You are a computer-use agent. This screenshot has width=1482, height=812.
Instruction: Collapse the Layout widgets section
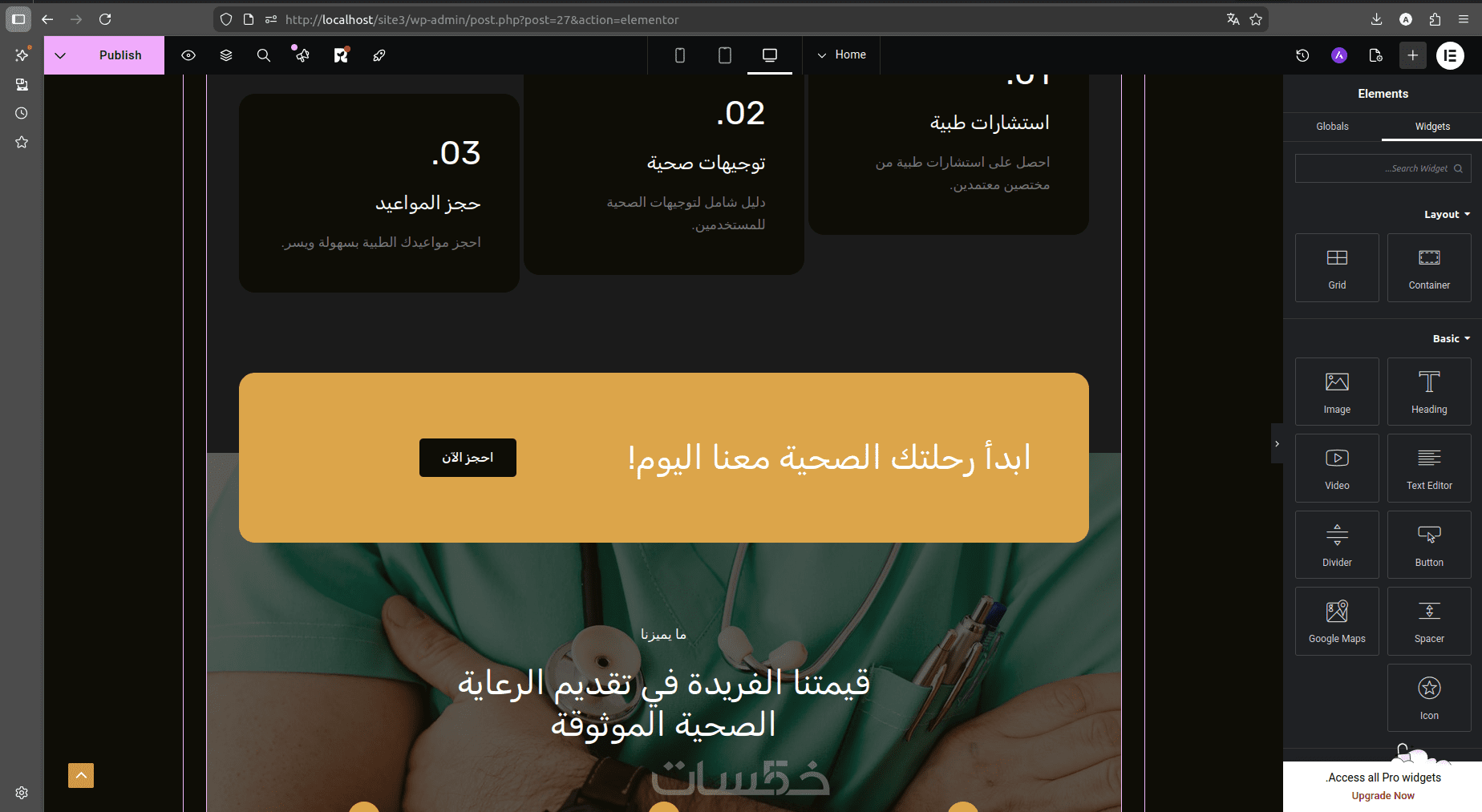click(1448, 214)
